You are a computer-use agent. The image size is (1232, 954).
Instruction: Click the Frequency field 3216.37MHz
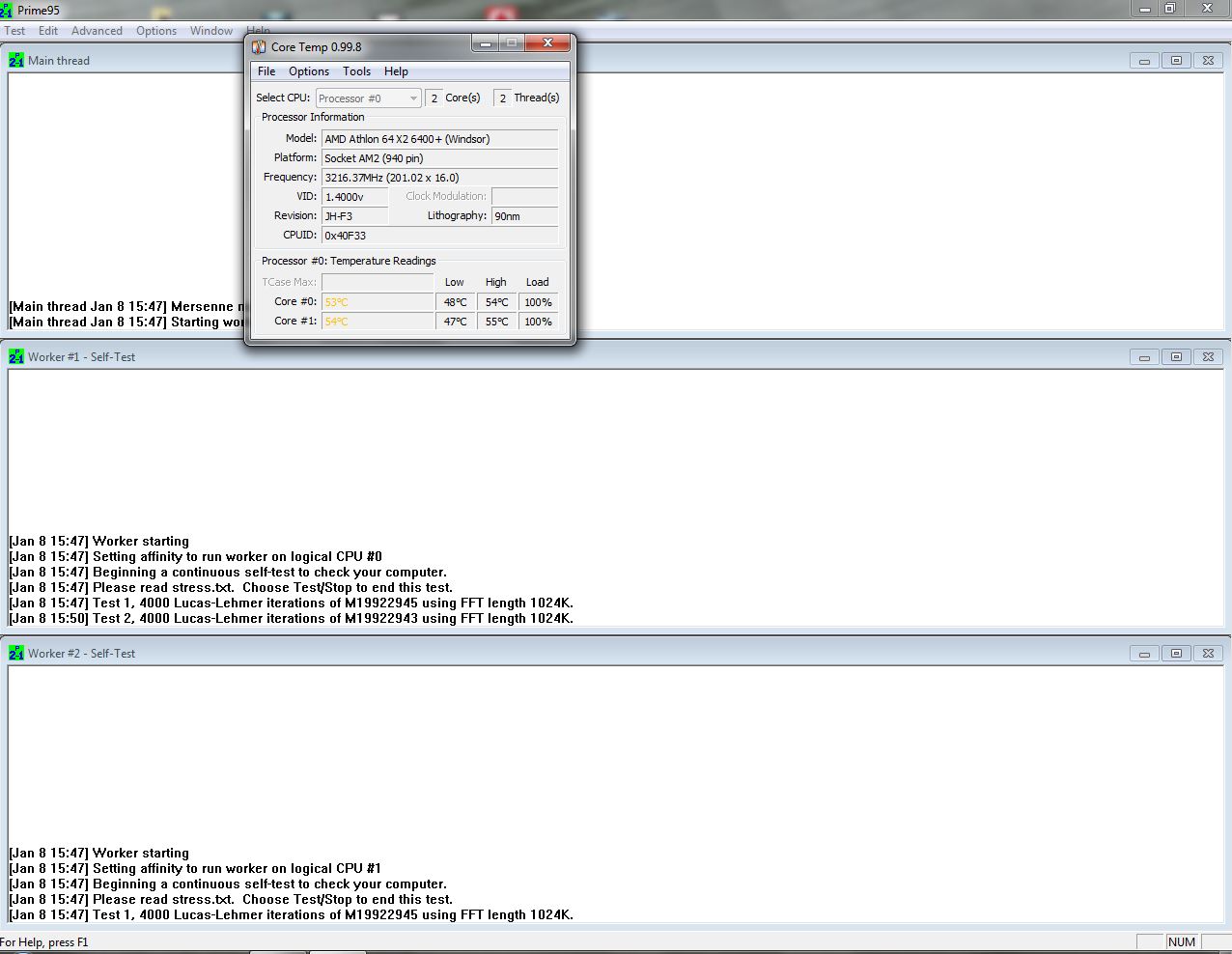pyautogui.click(x=439, y=178)
